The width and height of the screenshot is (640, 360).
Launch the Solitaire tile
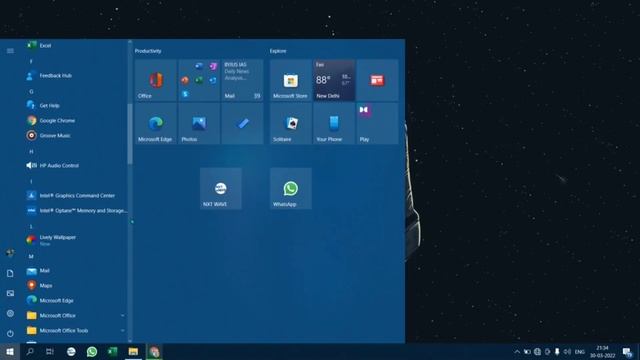tap(291, 123)
